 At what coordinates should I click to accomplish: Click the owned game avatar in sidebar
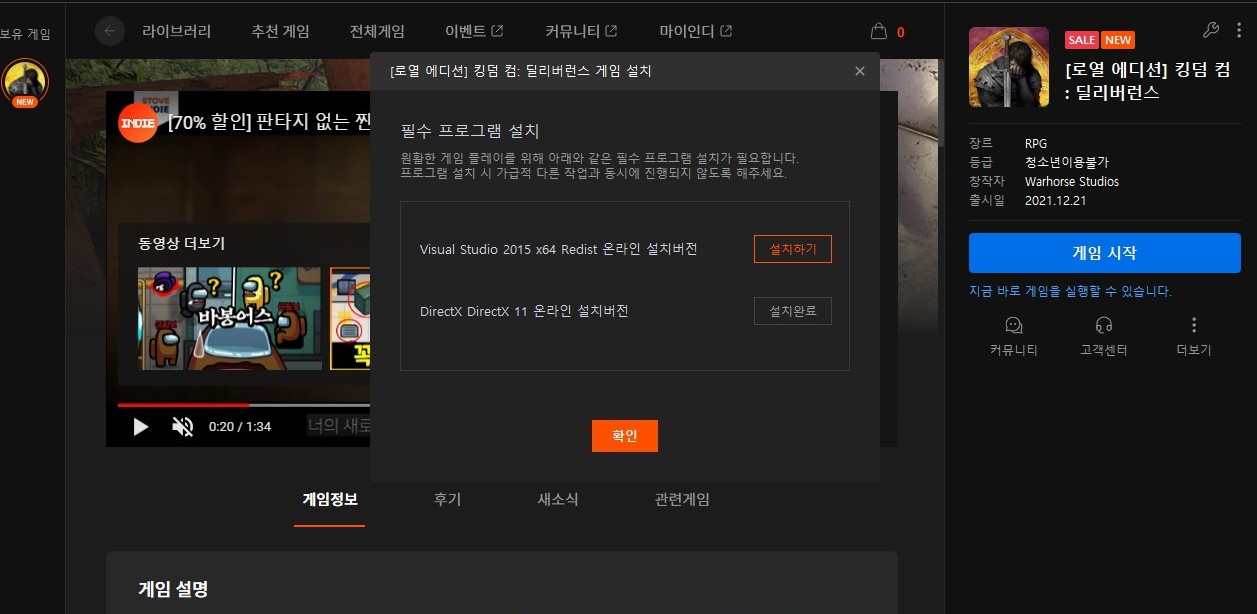(x=25, y=80)
